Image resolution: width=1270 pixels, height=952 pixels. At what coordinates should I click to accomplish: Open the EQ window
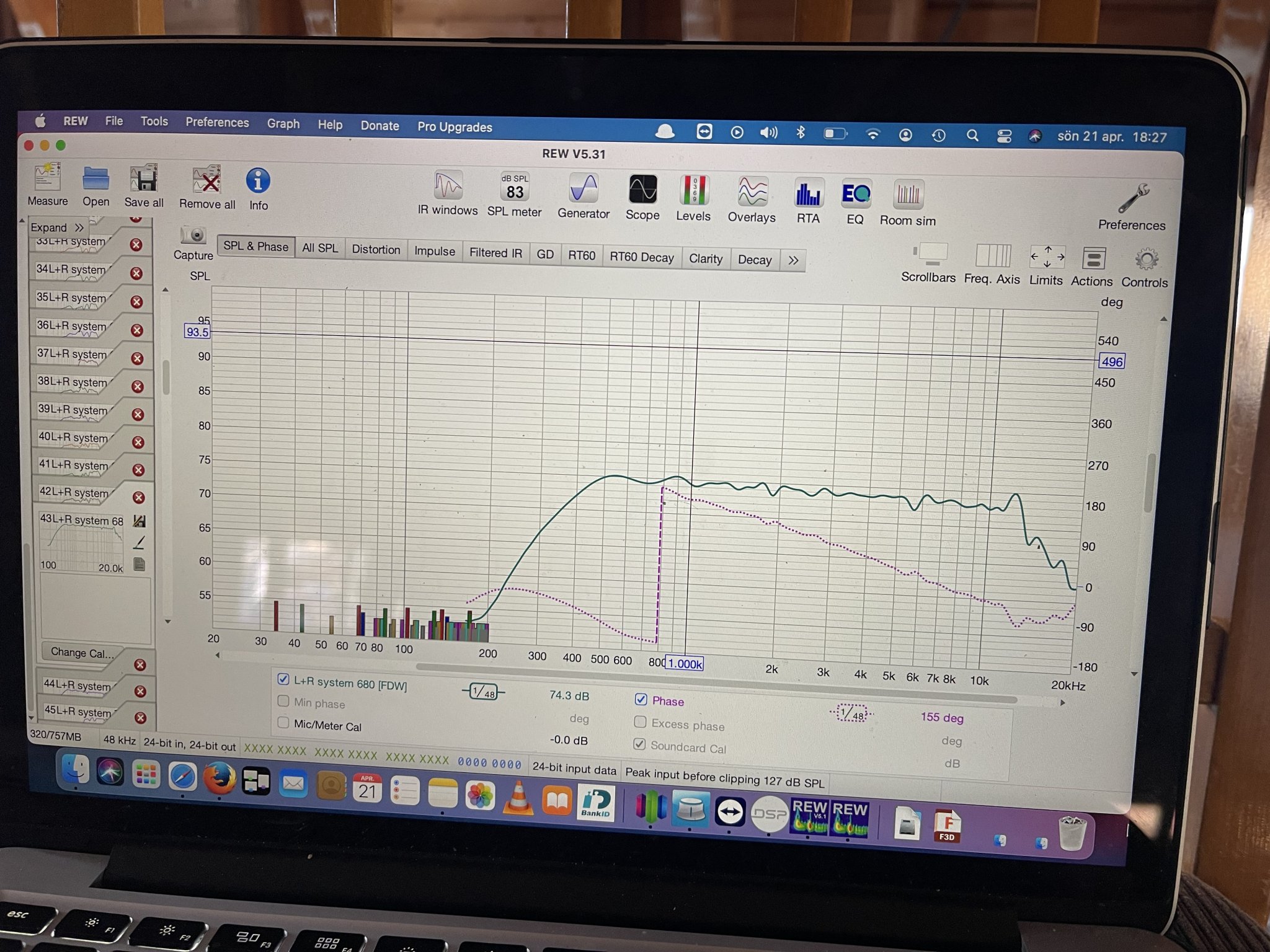855,202
